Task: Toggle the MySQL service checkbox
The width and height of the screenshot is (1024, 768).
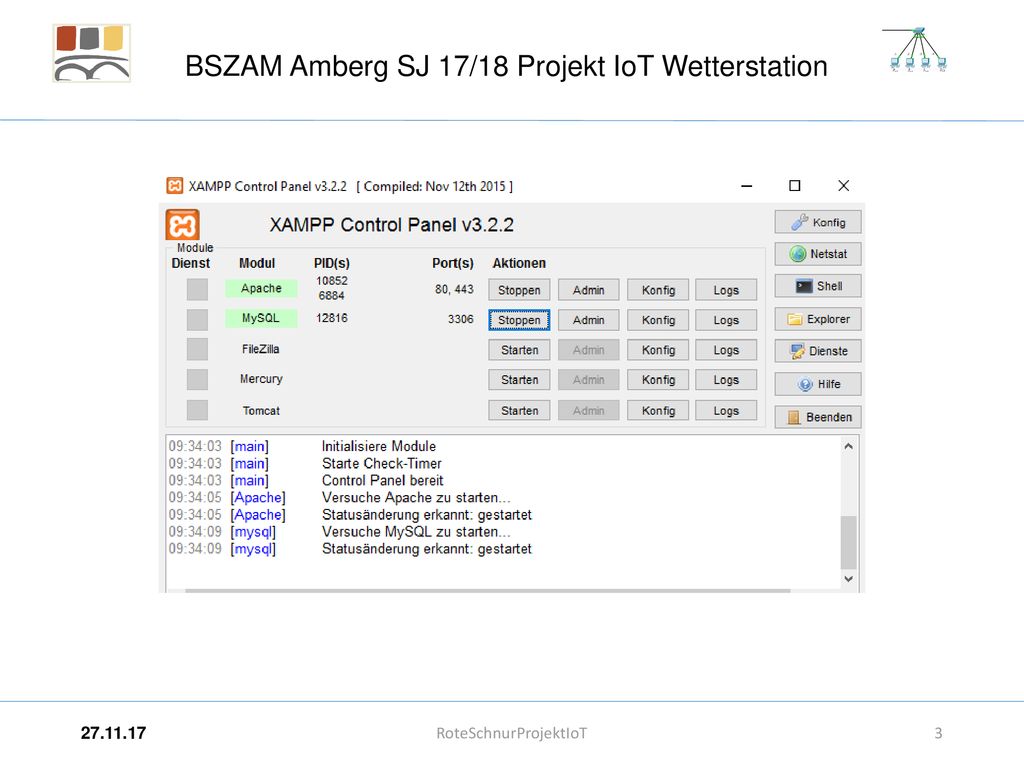Action: pyautogui.click(x=197, y=319)
